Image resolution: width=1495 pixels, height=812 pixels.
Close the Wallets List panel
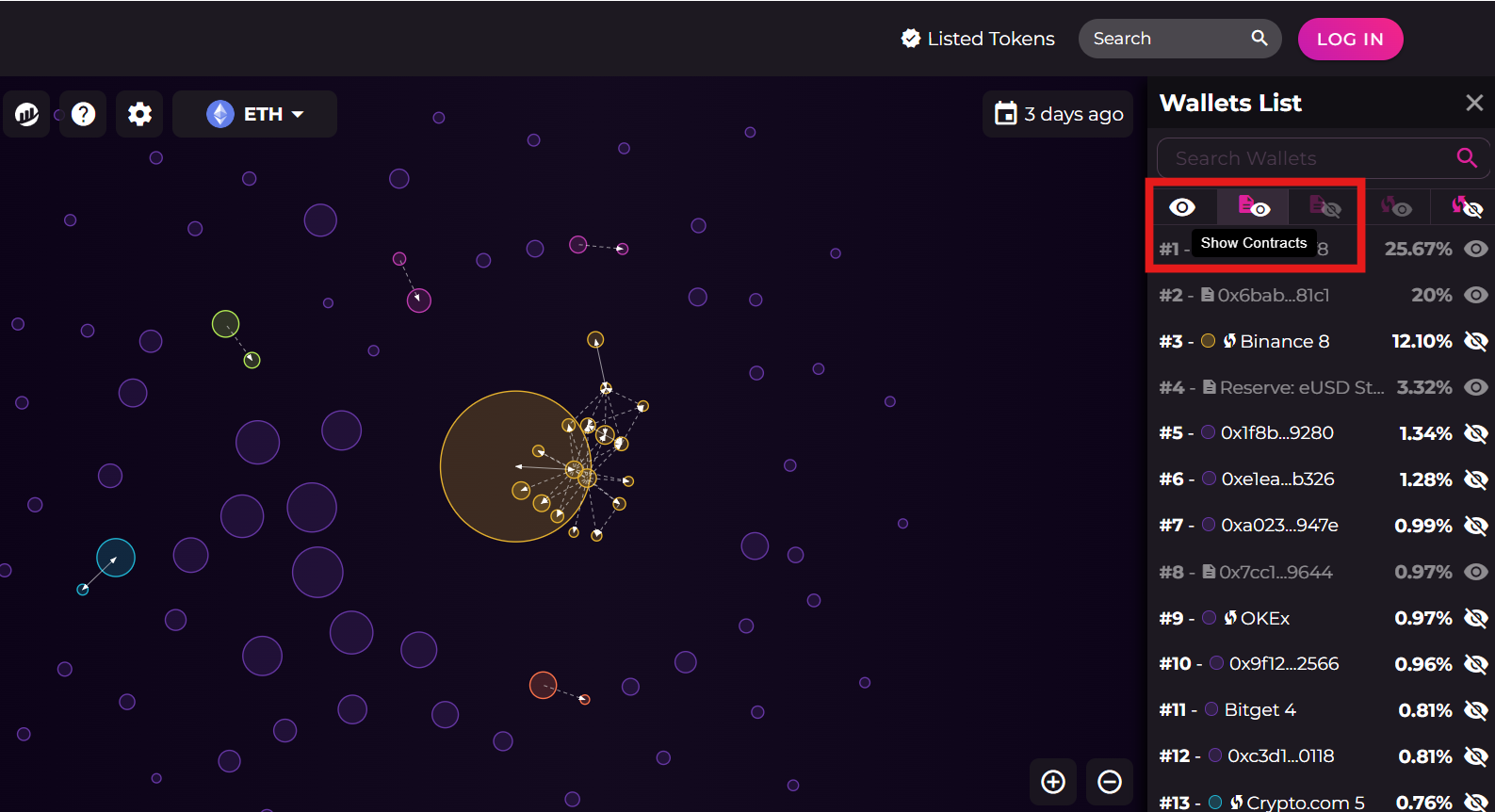[x=1474, y=103]
